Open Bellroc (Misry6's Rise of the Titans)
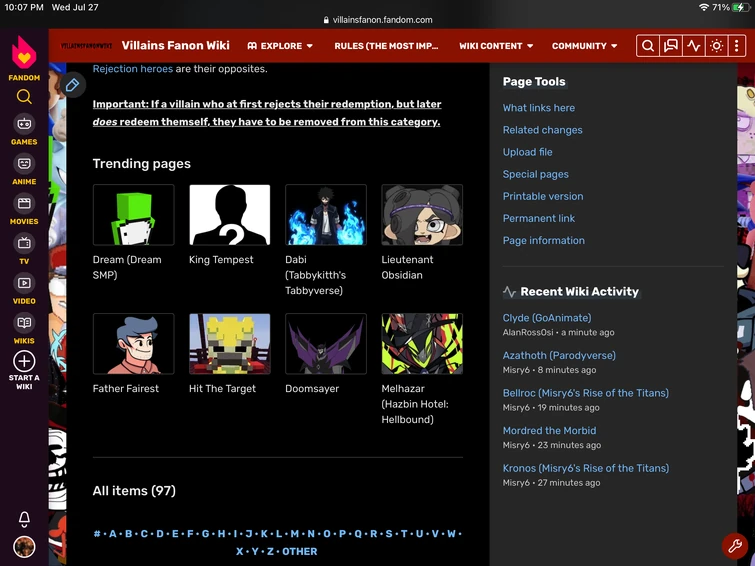755x566 pixels. coord(586,393)
